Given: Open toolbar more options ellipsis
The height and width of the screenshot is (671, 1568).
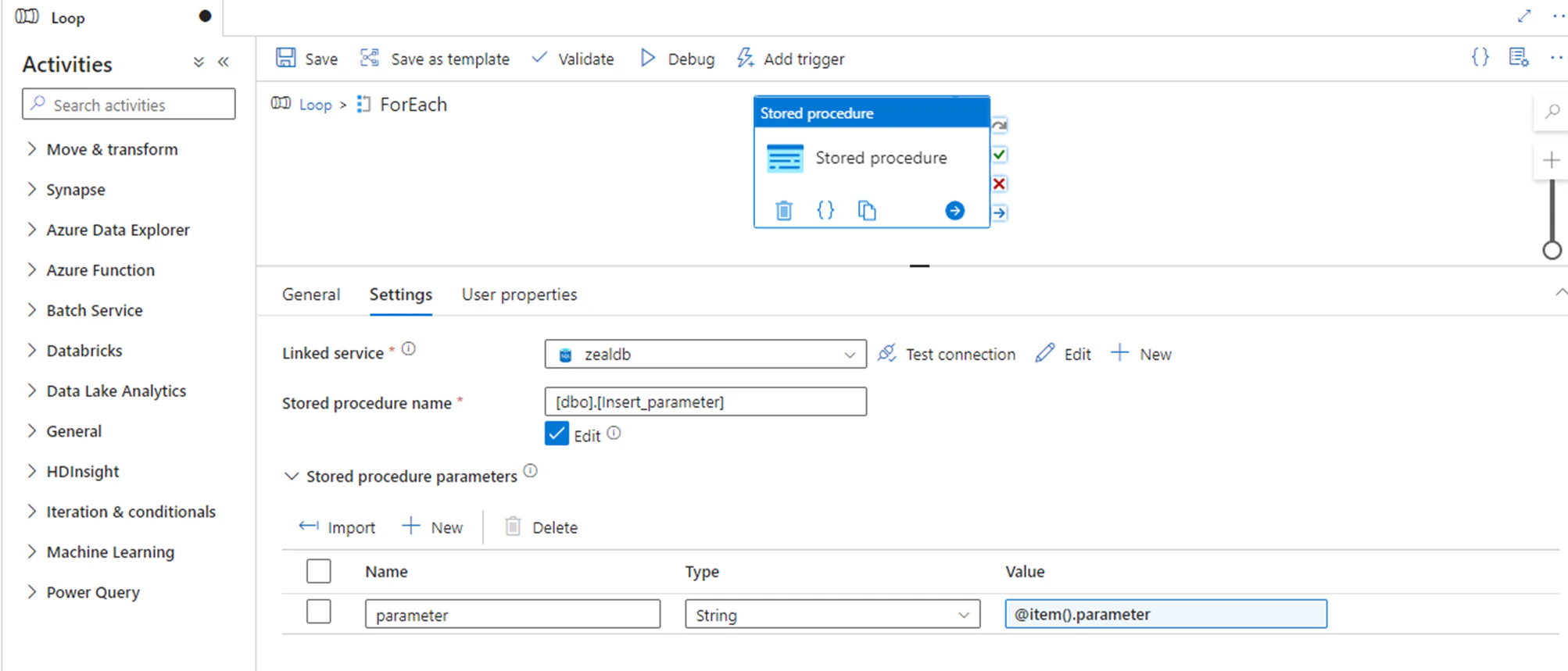Looking at the screenshot, I should coord(1557,57).
